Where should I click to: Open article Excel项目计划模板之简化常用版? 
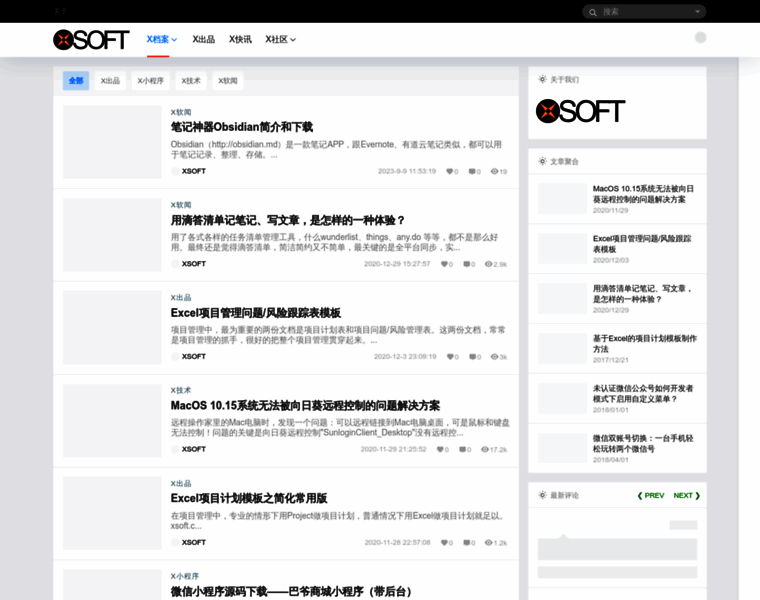[249, 498]
